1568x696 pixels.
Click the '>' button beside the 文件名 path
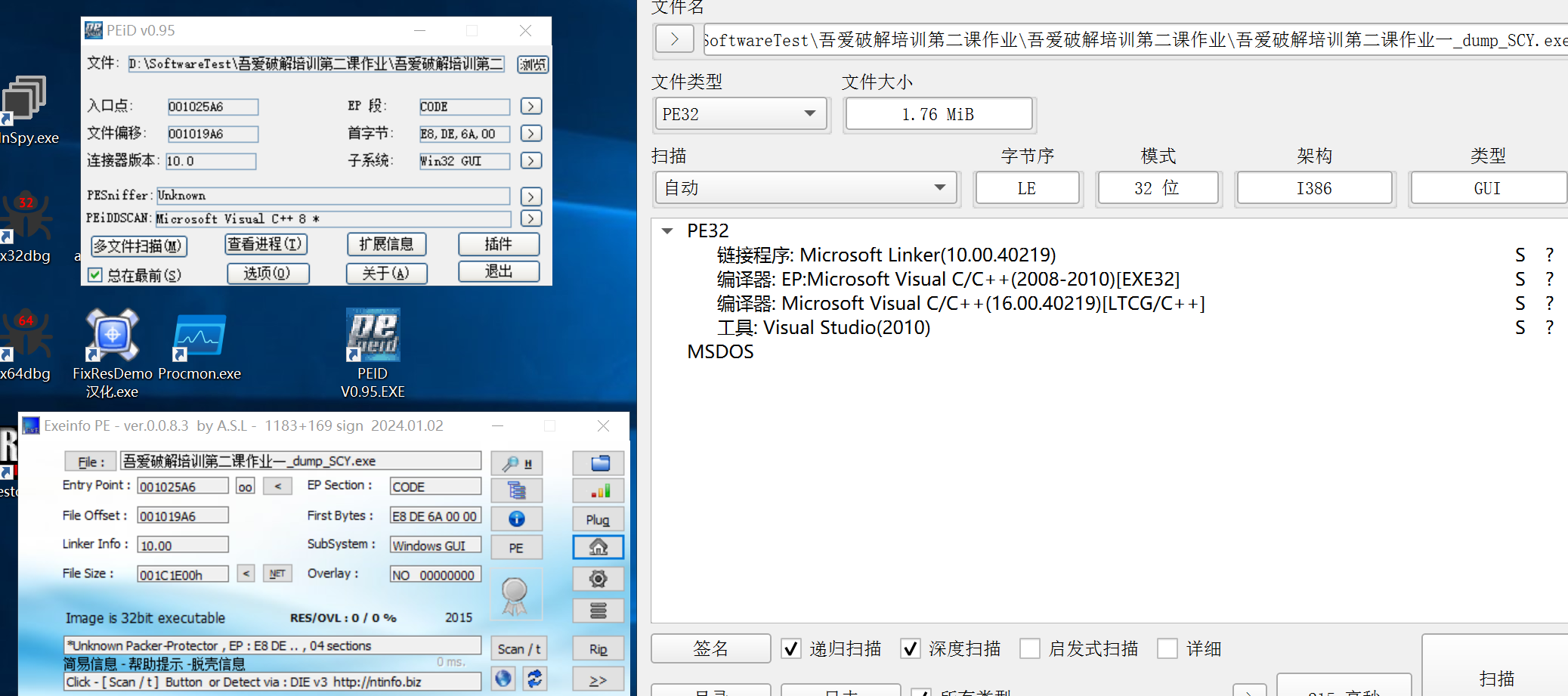675,39
